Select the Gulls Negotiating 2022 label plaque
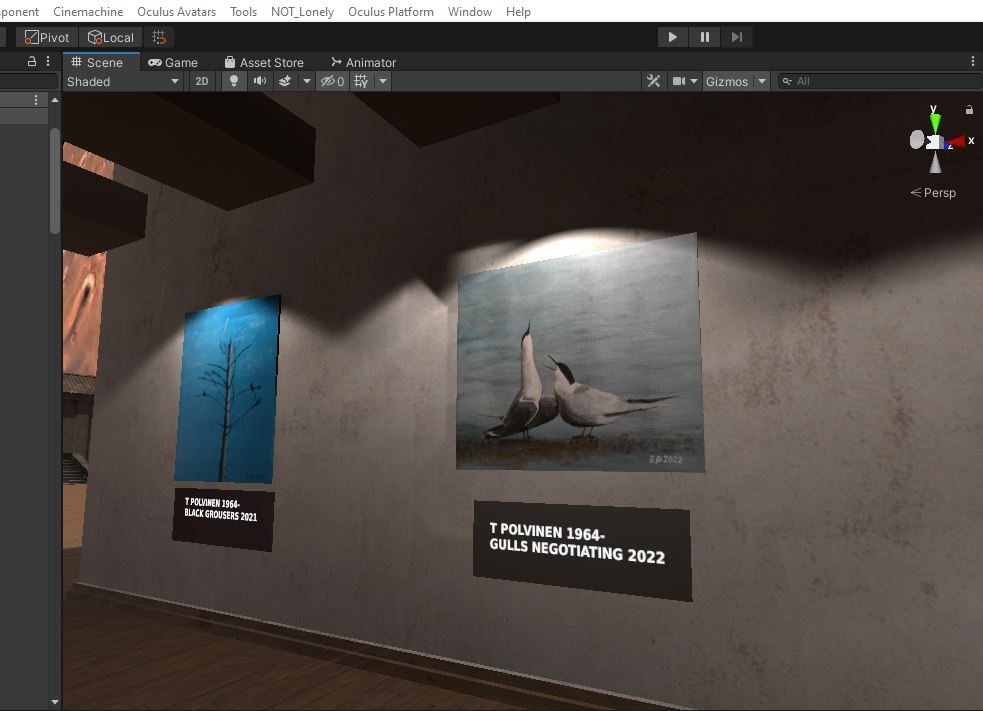 click(582, 550)
